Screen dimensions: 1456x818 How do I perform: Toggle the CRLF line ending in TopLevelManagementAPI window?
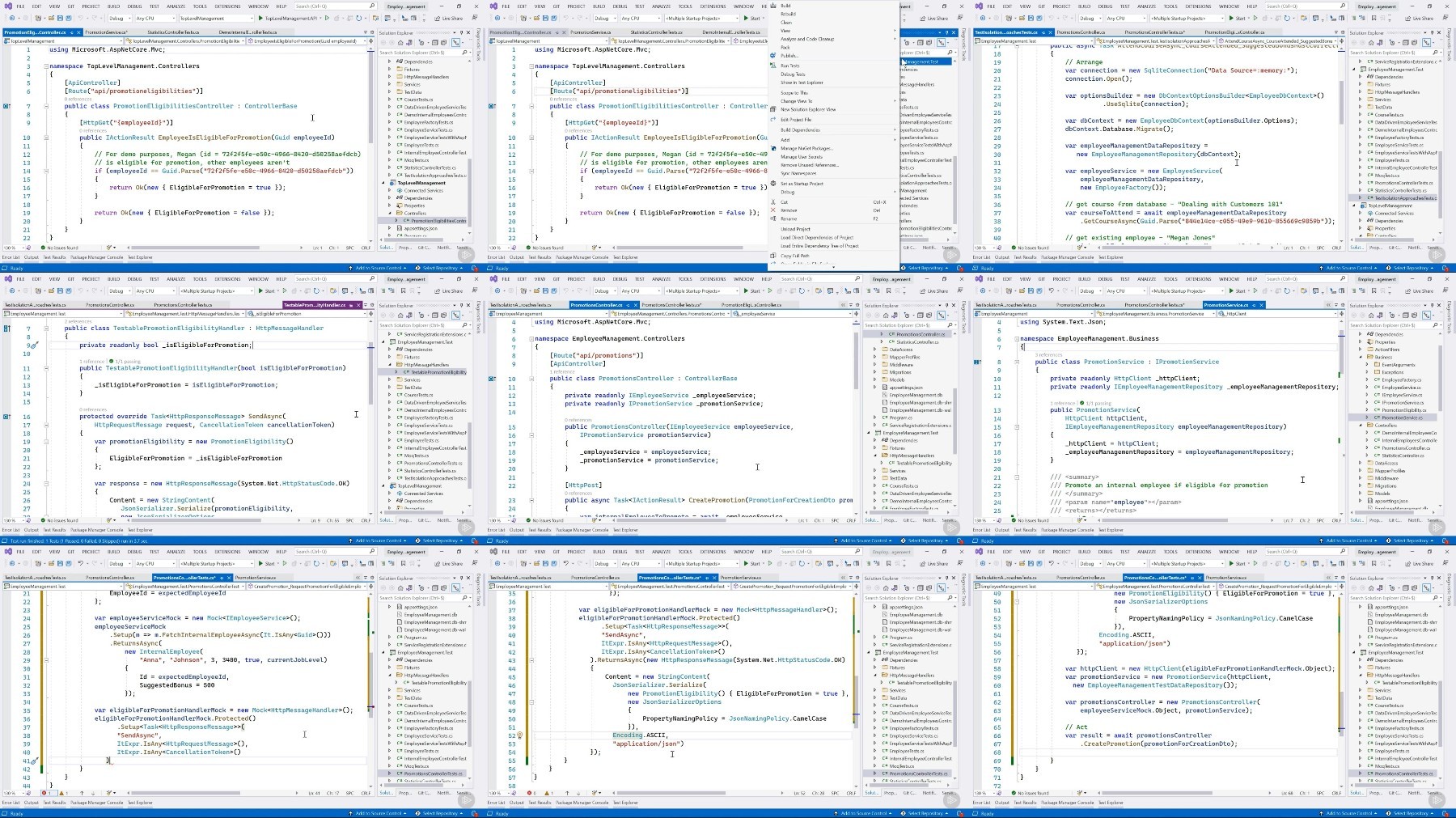366,248
